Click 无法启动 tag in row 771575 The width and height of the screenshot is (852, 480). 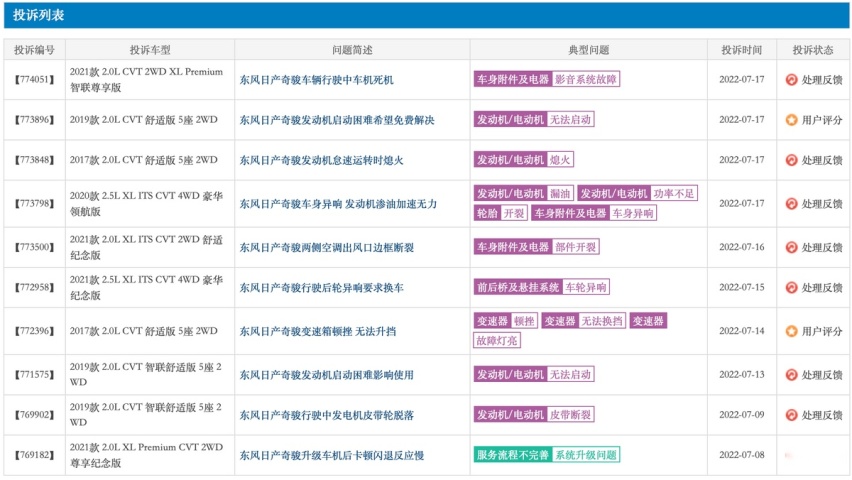point(570,375)
